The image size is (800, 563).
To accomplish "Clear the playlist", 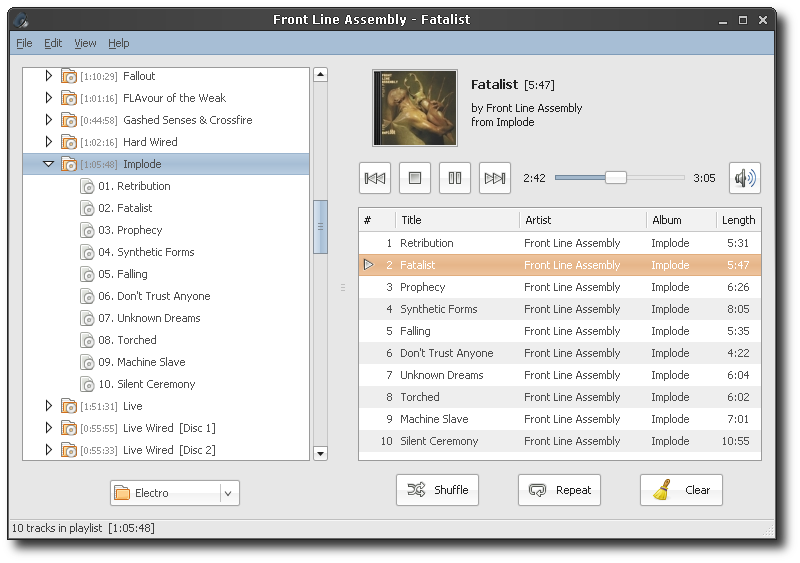I will click(x=681, y=490).
